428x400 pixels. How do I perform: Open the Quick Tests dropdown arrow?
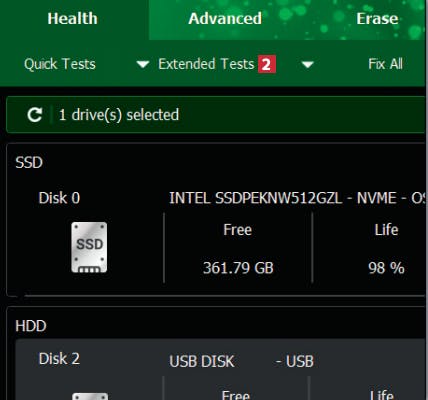[x=143, y=64]
